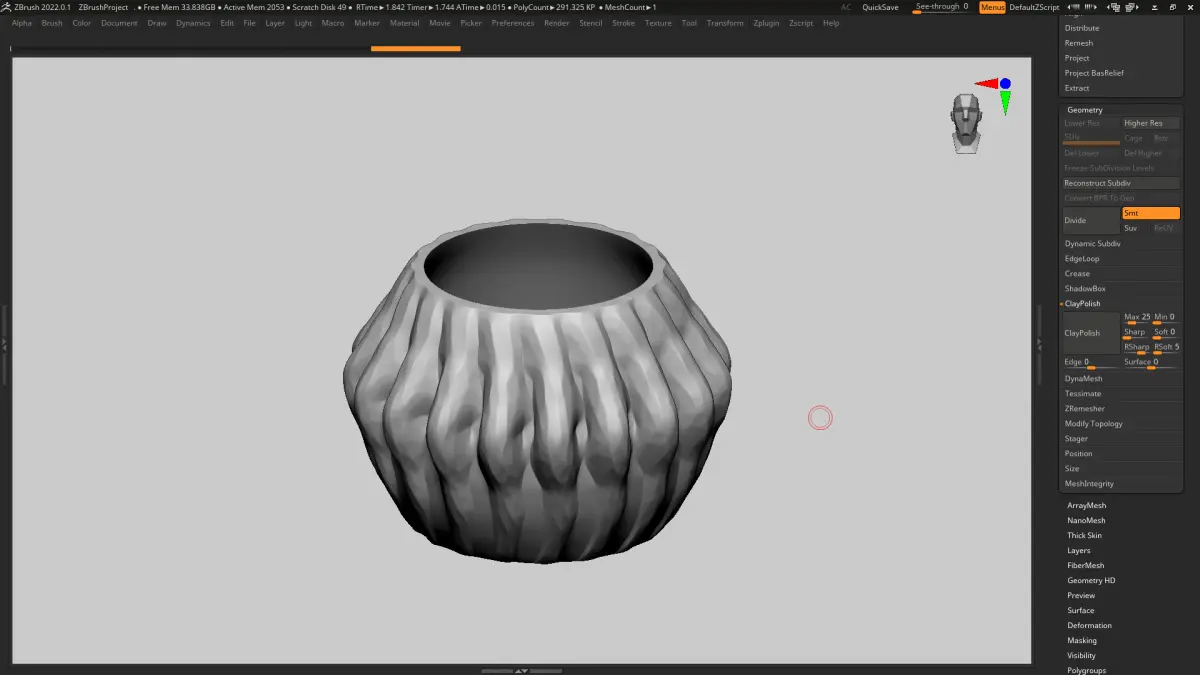The height and width of the screenshot is (675, 1200).
Task: Click the ClayPolish Edge slider
Action: (1091, 363)
